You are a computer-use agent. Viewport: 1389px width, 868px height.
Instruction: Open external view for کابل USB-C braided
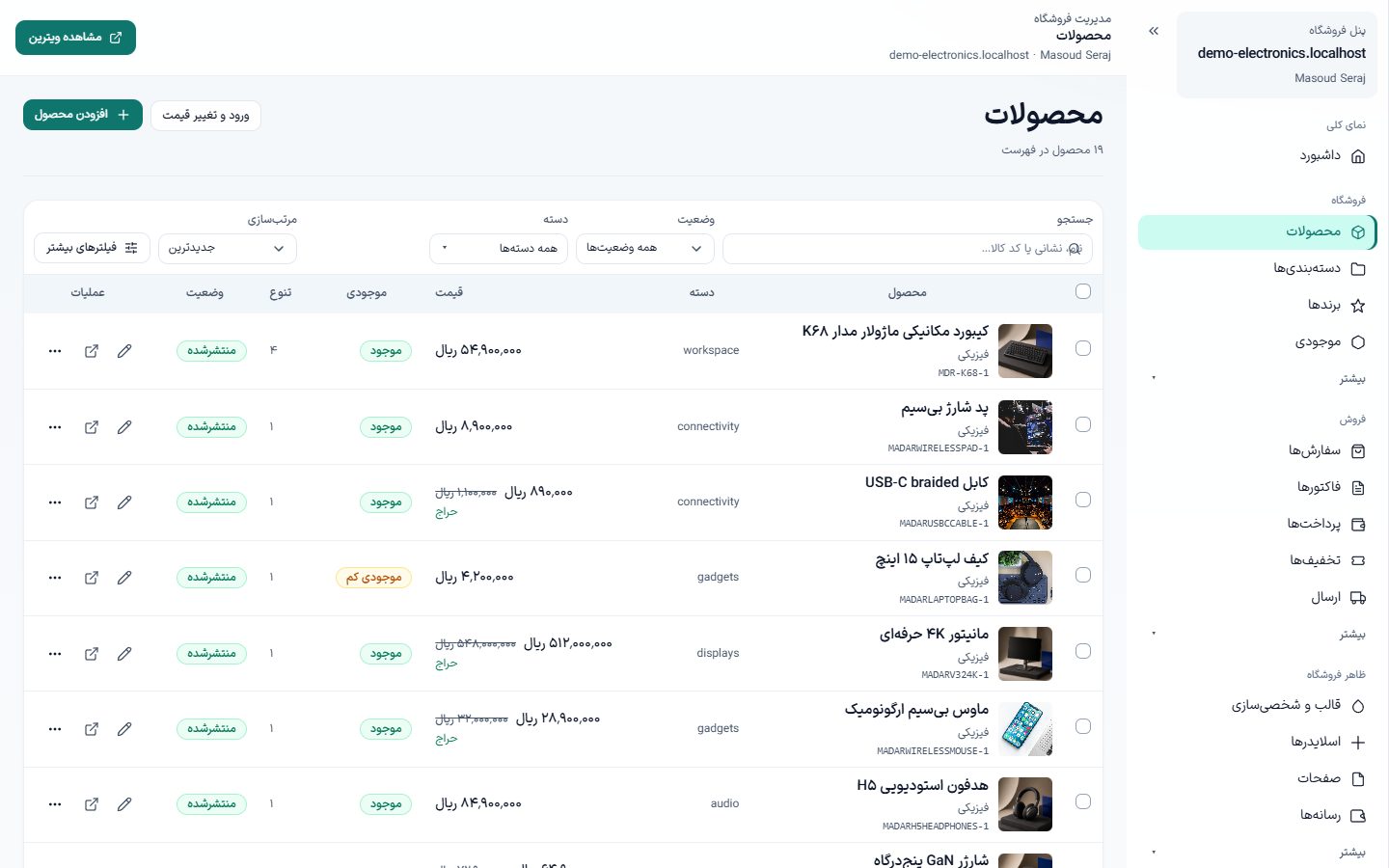click(92, 502)
